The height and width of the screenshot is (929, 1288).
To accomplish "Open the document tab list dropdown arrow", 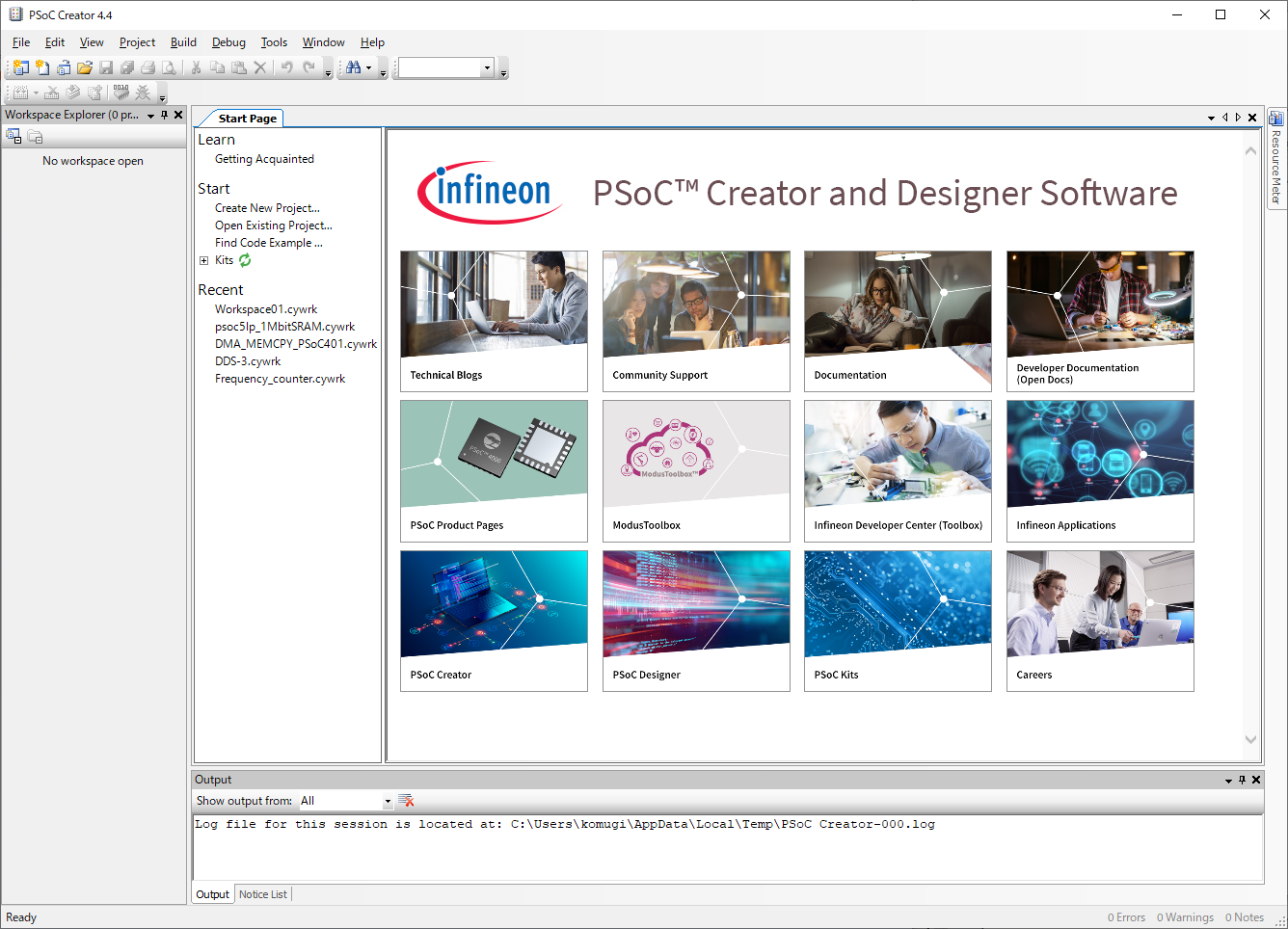I will [1211, 118].
